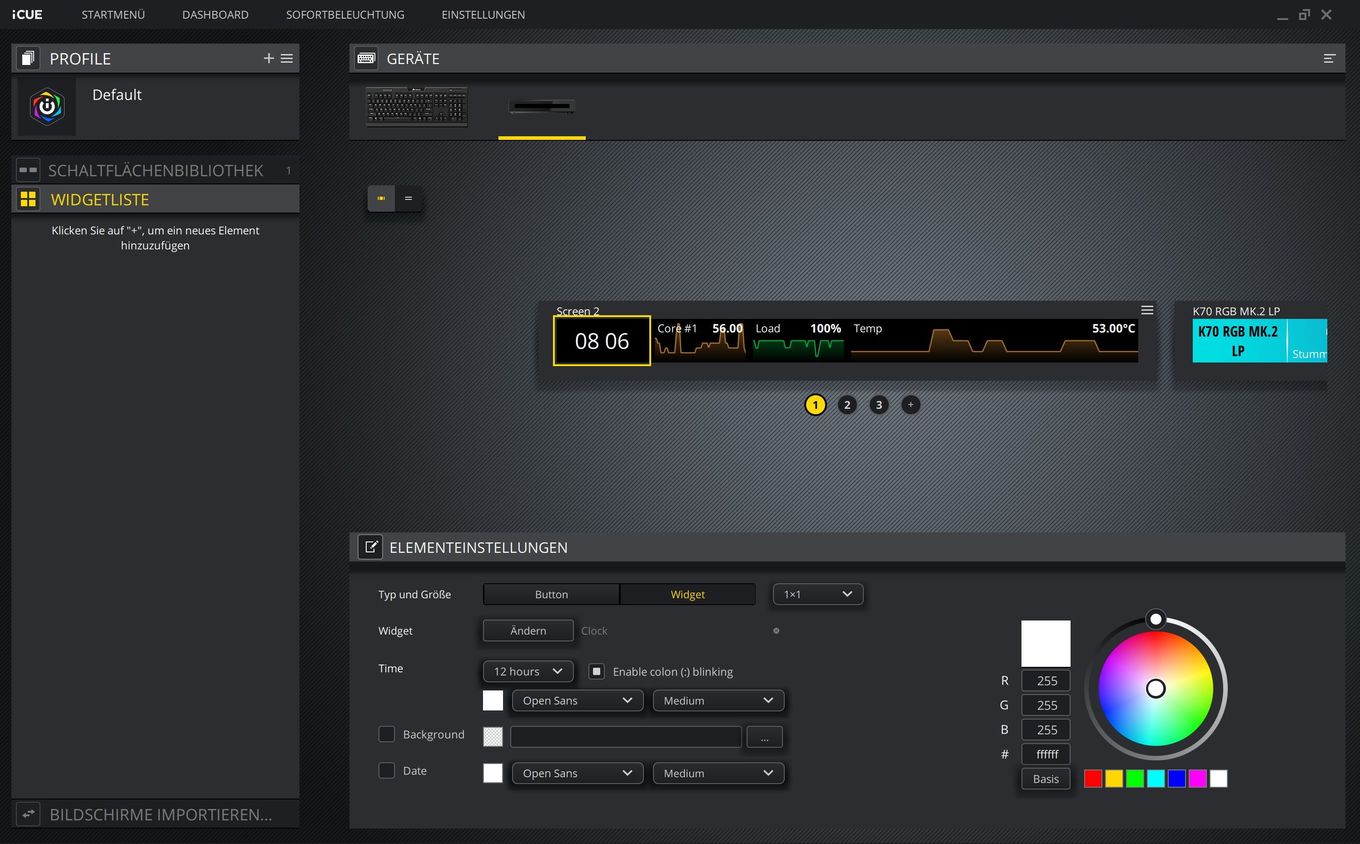Image resolution: width=1360 pixels, height=844 pixels.
Task: Open the Screen 2 hamburger menu
Action: [1147, 310]
